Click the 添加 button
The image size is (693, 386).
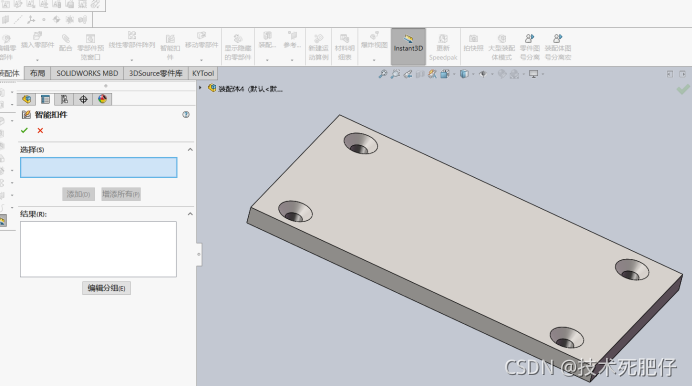click(78, 194)
